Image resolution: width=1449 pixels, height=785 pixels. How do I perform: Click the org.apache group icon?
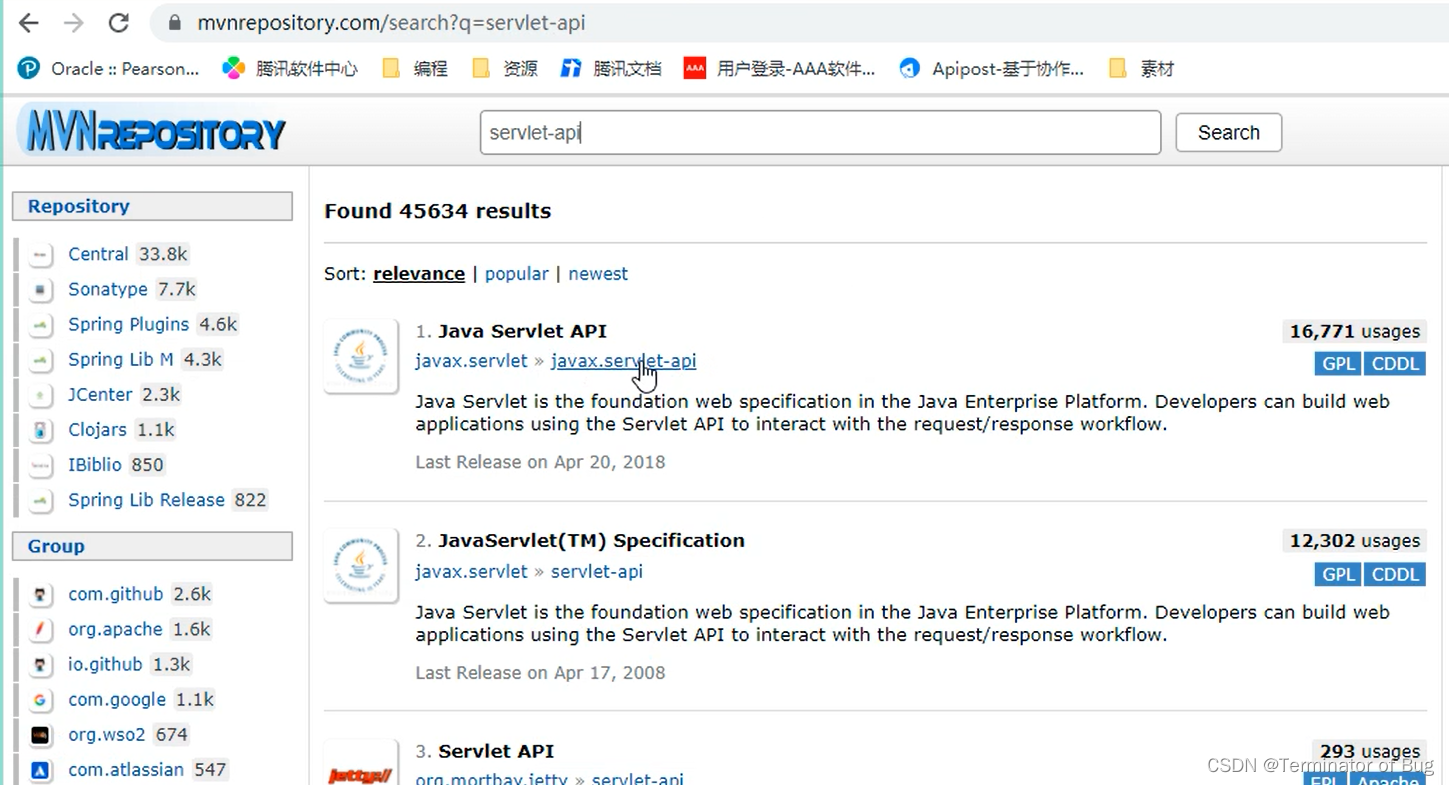click(x=40, y=630)
